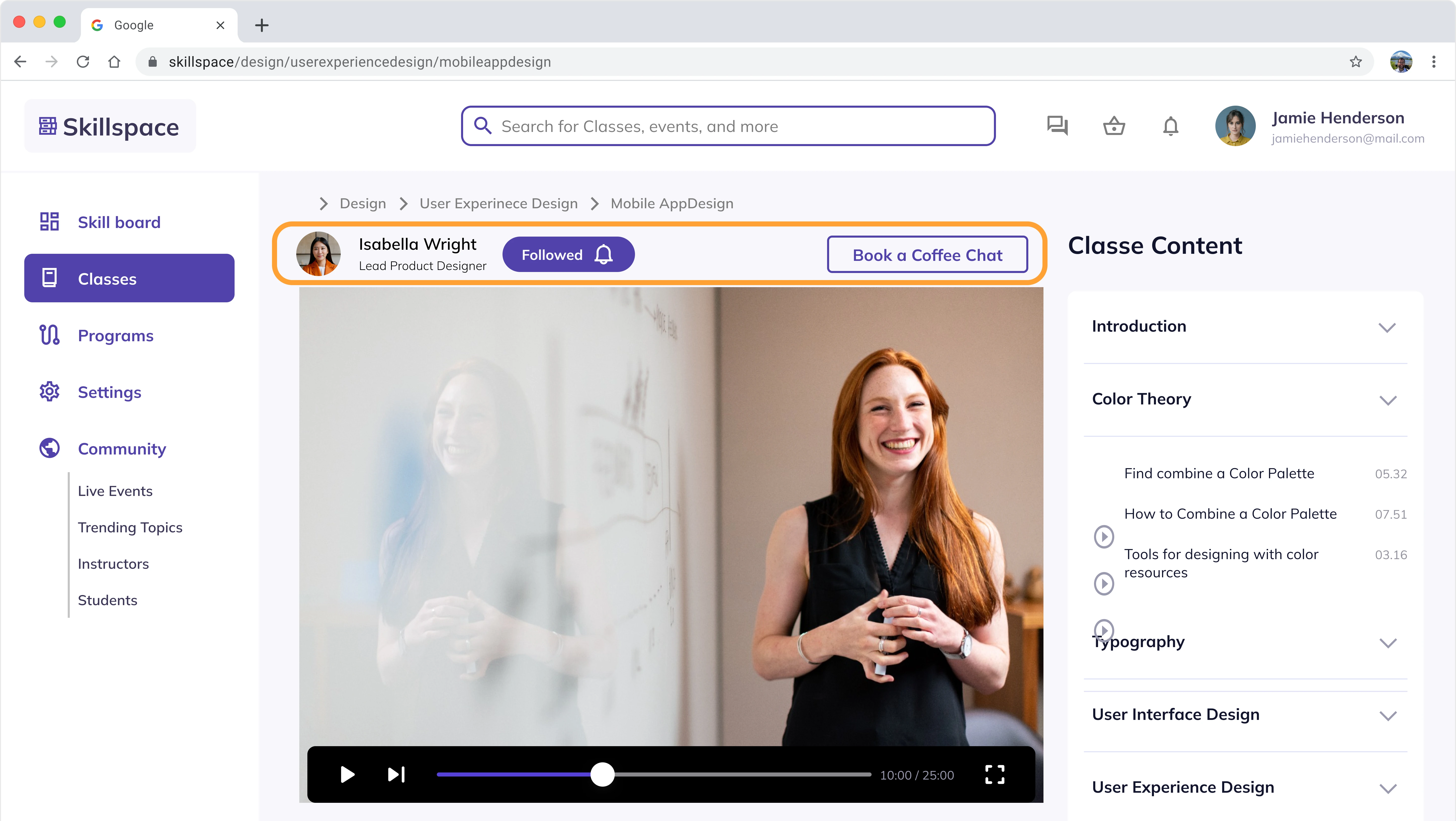Focus the class search field
Screen dimensions: 1456x821
pyautogui.click(x=728, y=126)
